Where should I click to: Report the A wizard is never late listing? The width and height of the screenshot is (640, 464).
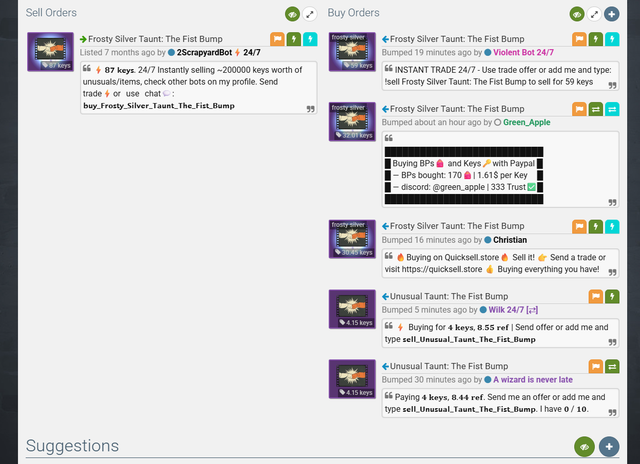[596, 366]
